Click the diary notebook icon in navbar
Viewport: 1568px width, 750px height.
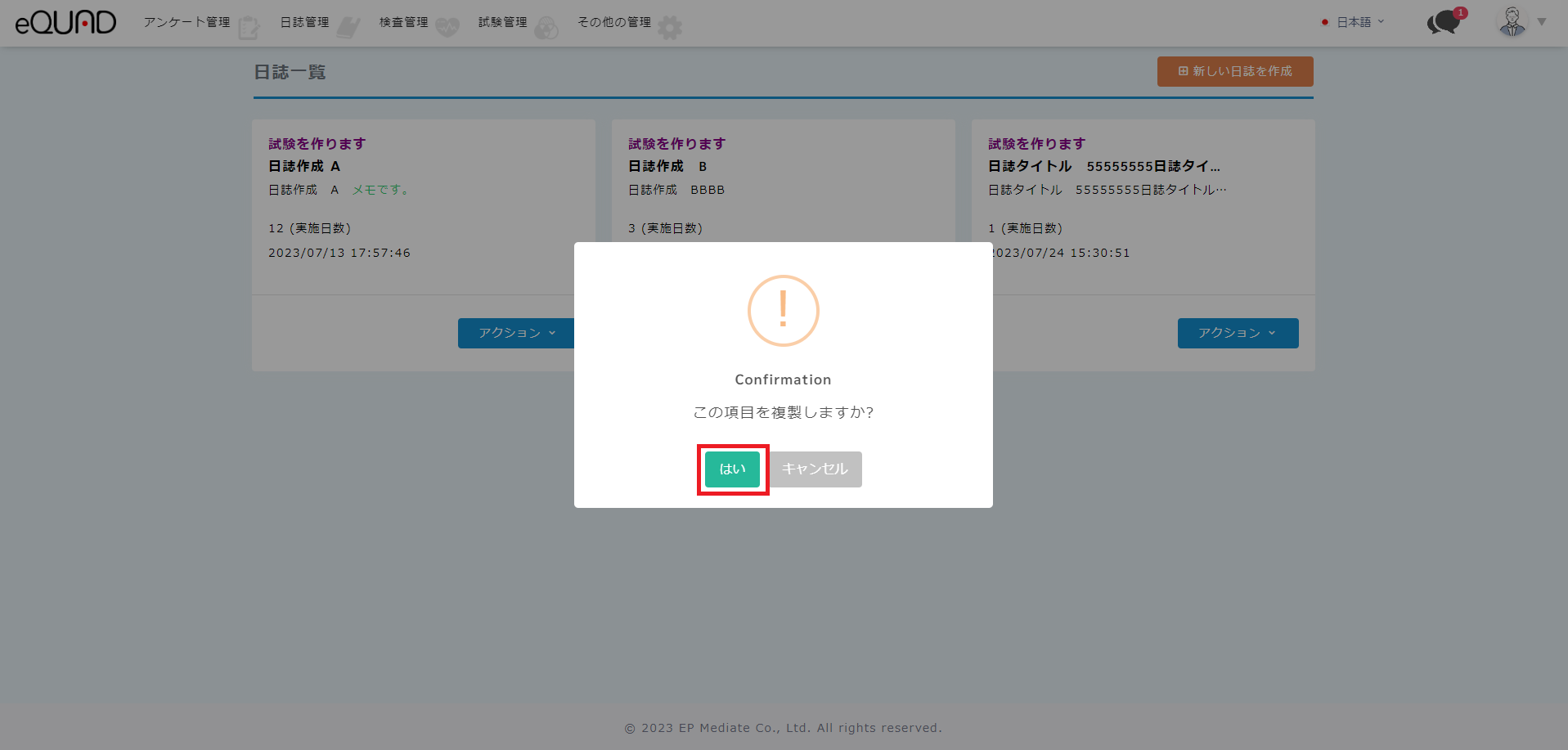348,28
